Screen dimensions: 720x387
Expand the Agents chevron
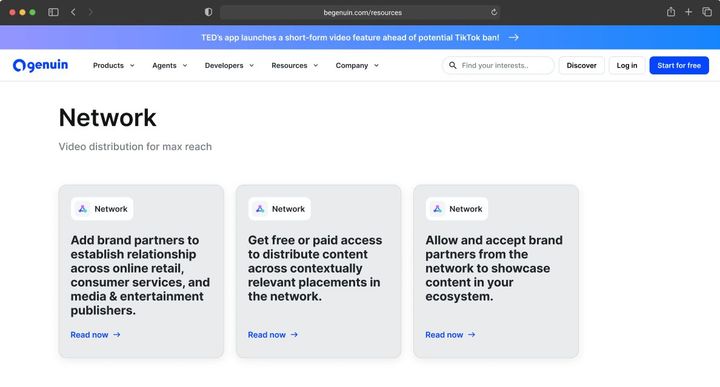coord(185,66)
